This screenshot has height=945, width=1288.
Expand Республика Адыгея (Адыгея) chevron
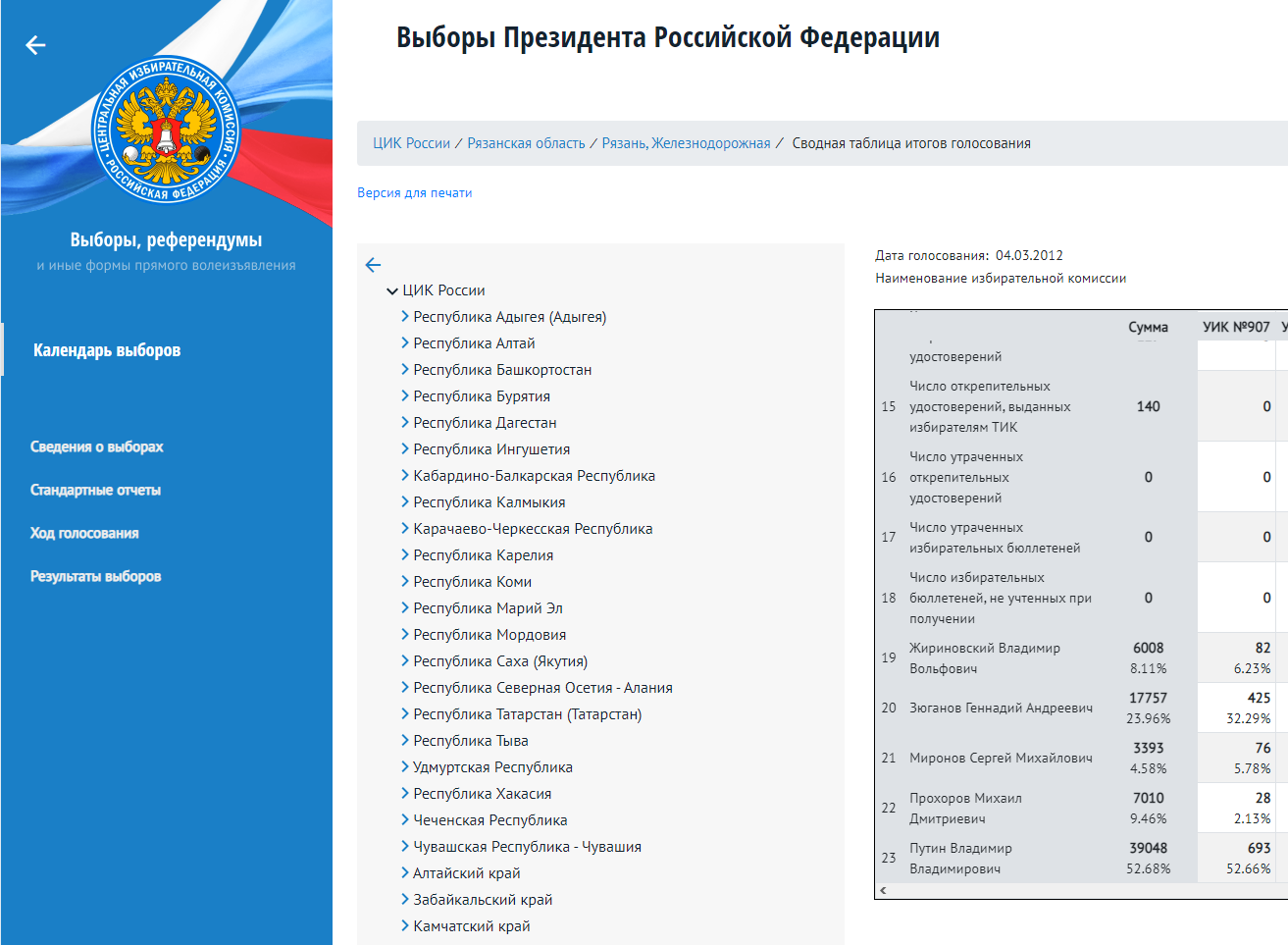tap(405, 317)
